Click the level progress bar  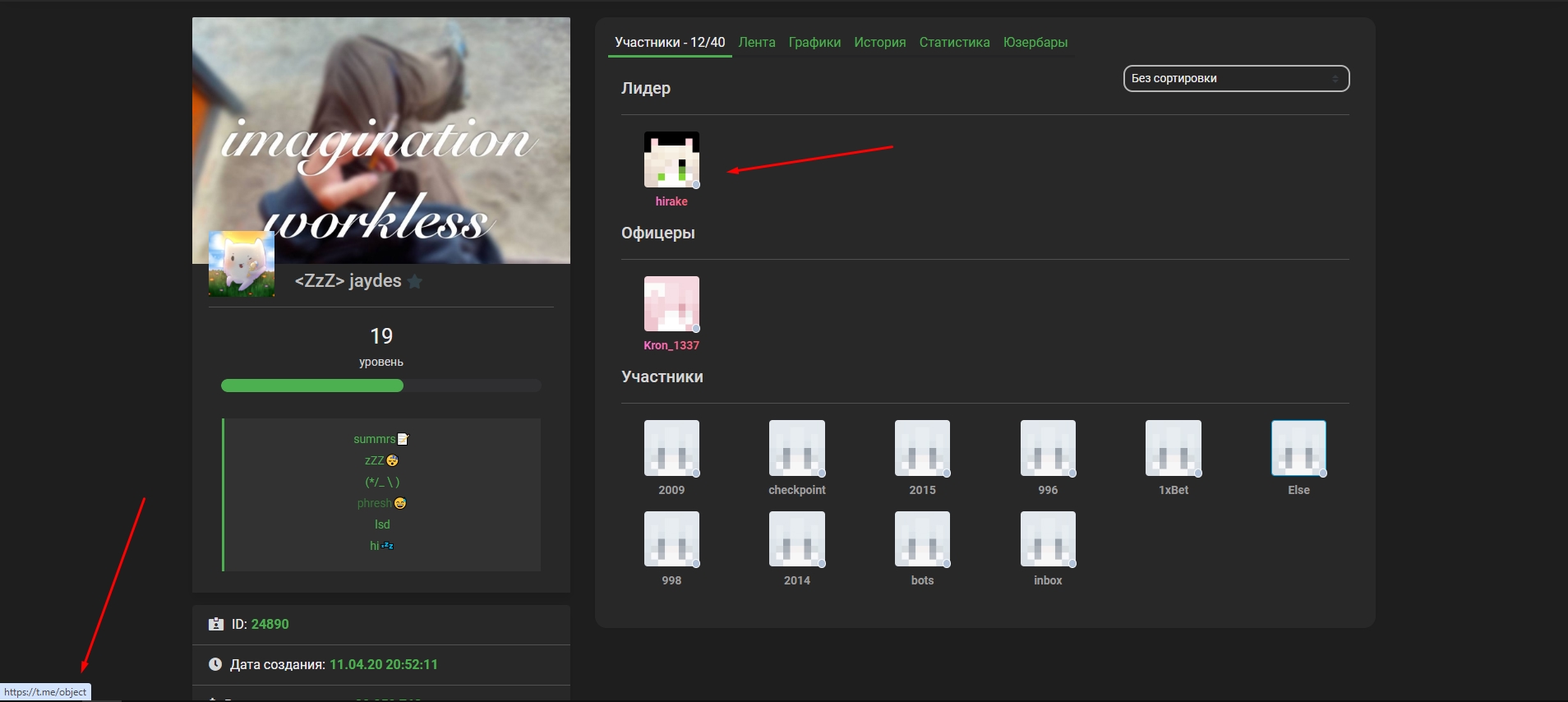380,386
